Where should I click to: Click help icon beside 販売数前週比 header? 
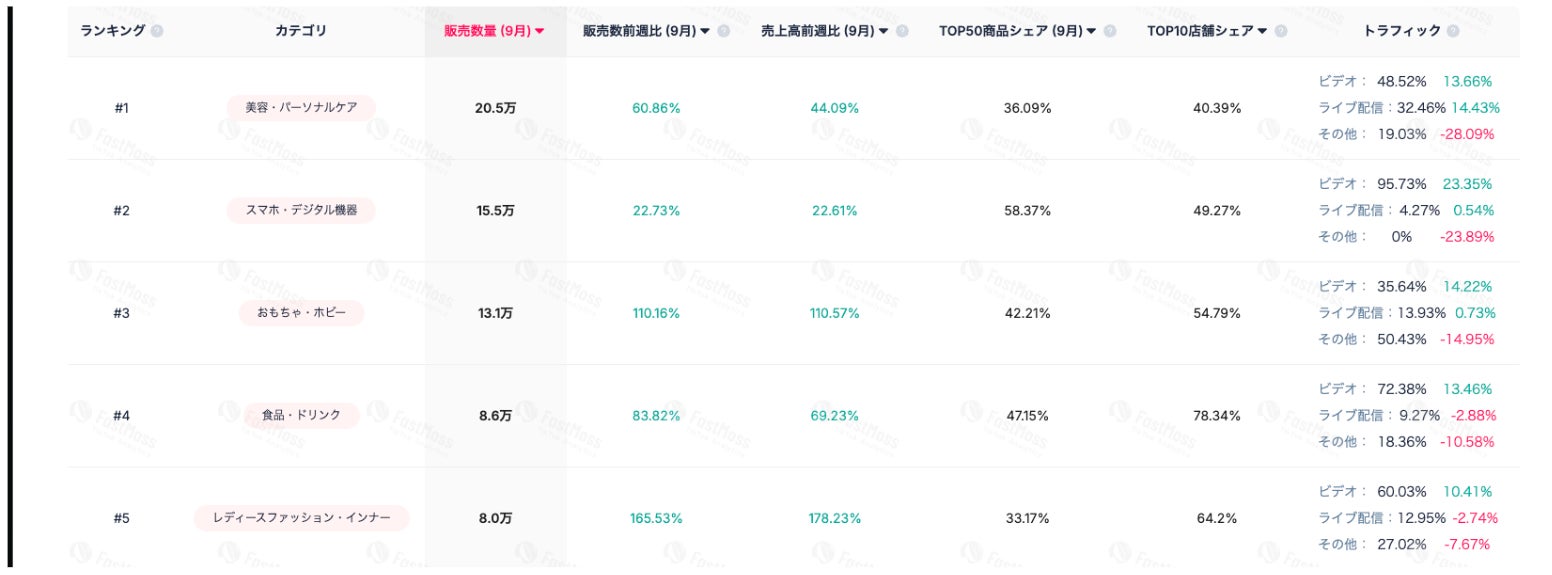(x=723, y=31)
